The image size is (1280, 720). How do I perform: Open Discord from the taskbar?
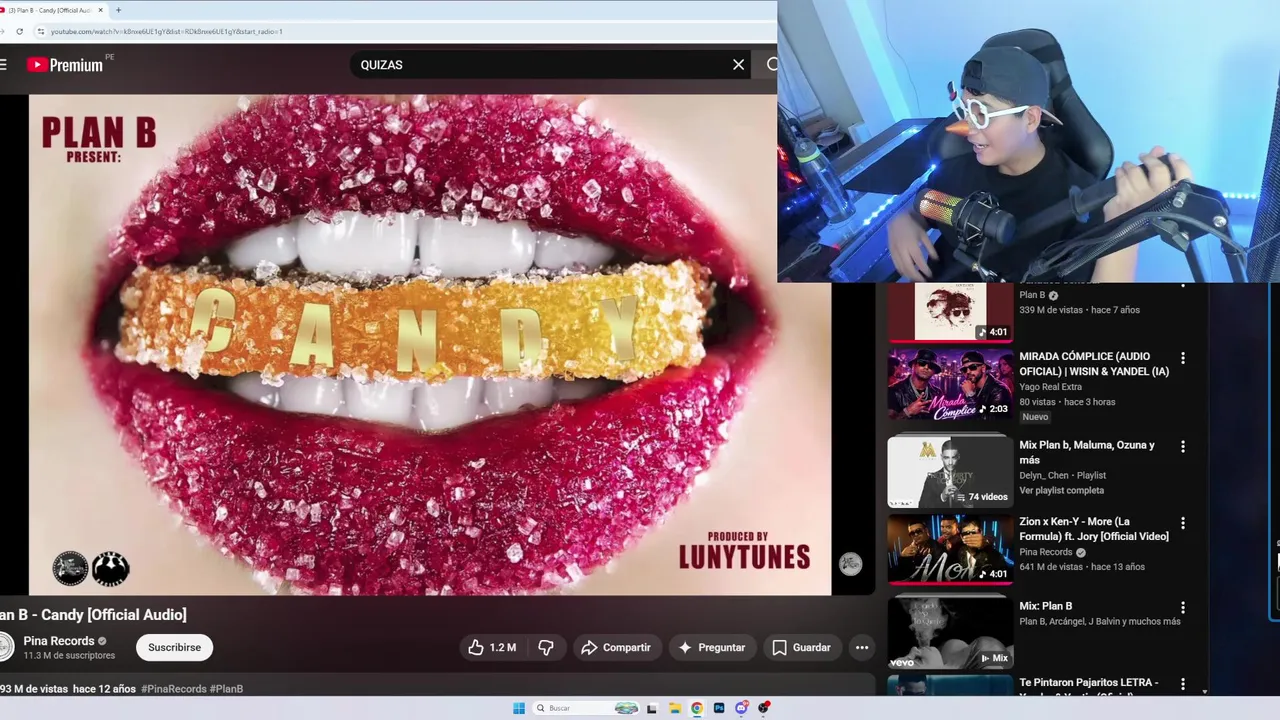click(741, 708)
